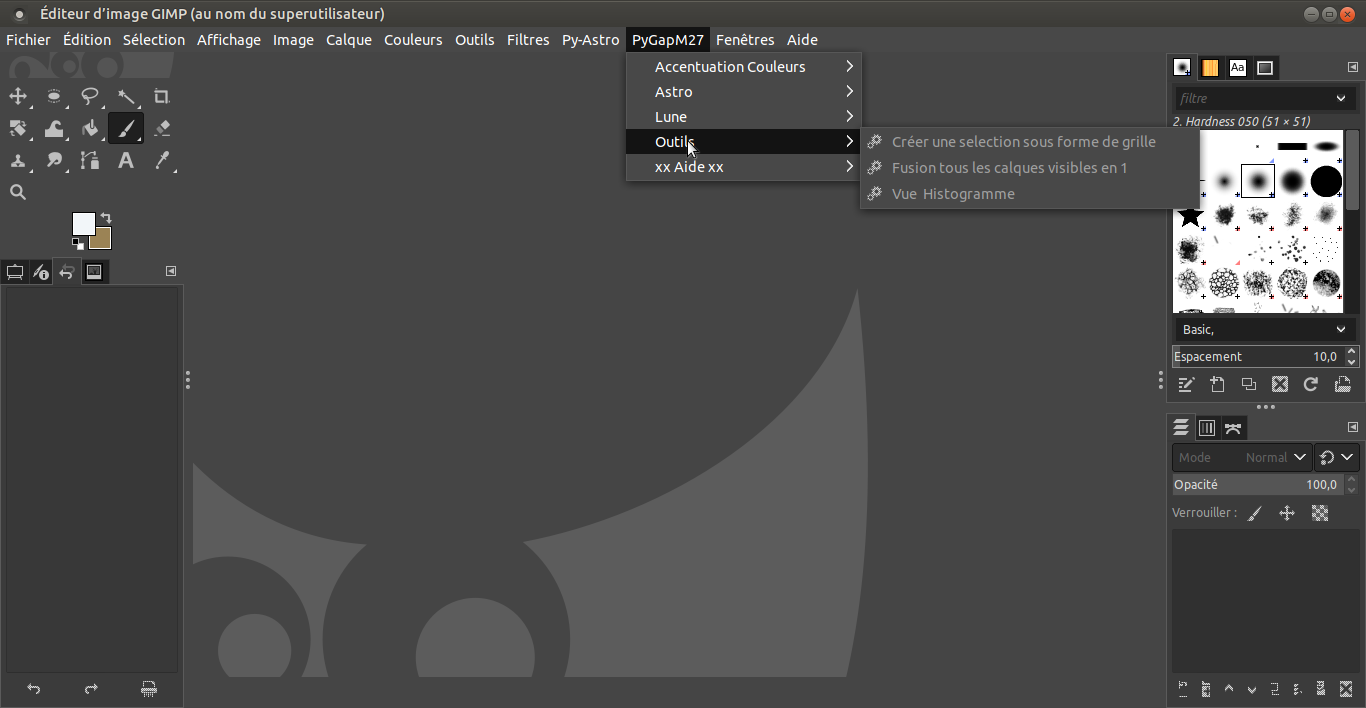The width and height of the screenshot is (1366, 708).
Task: Select the Text tool
Action: pos(126,161)
